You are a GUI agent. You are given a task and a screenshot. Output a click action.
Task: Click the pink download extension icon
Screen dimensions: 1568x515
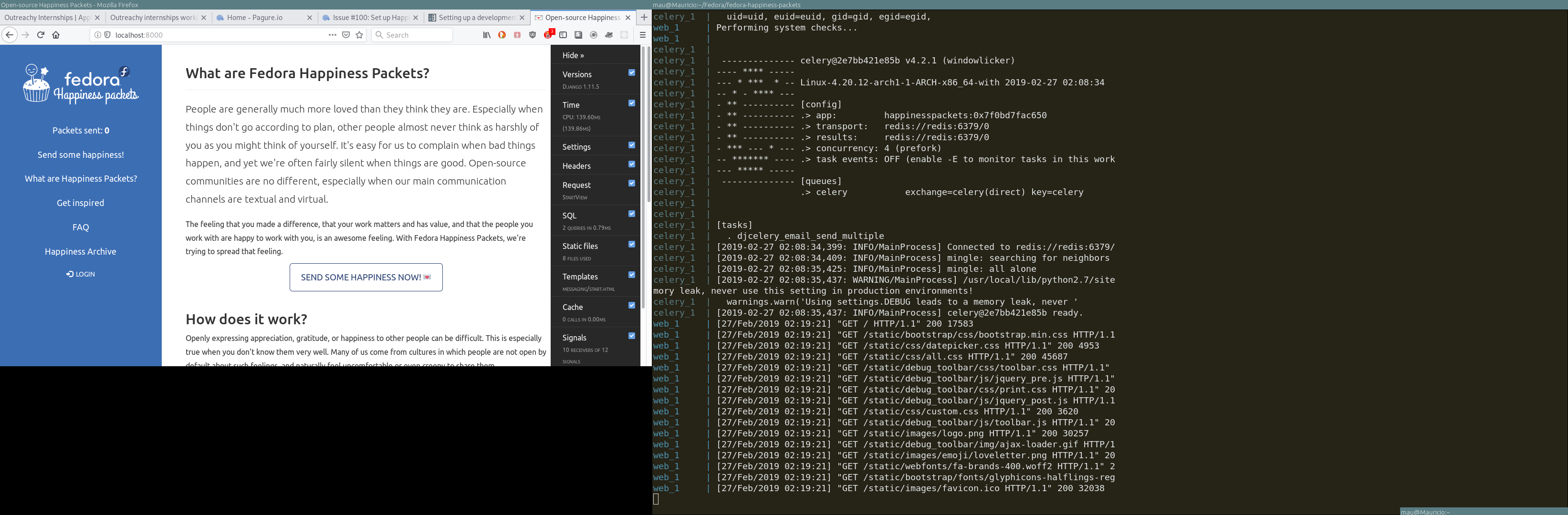[x=517, y=35]
